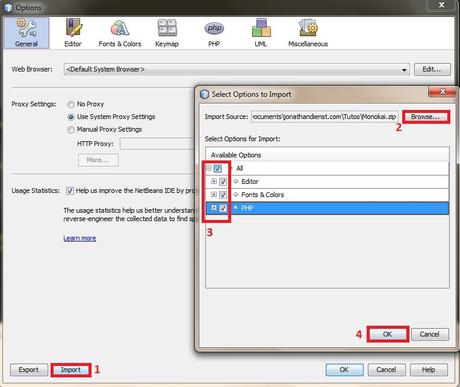Expand the PHP node in import tree
460x387 pixels.
(214, 208)
